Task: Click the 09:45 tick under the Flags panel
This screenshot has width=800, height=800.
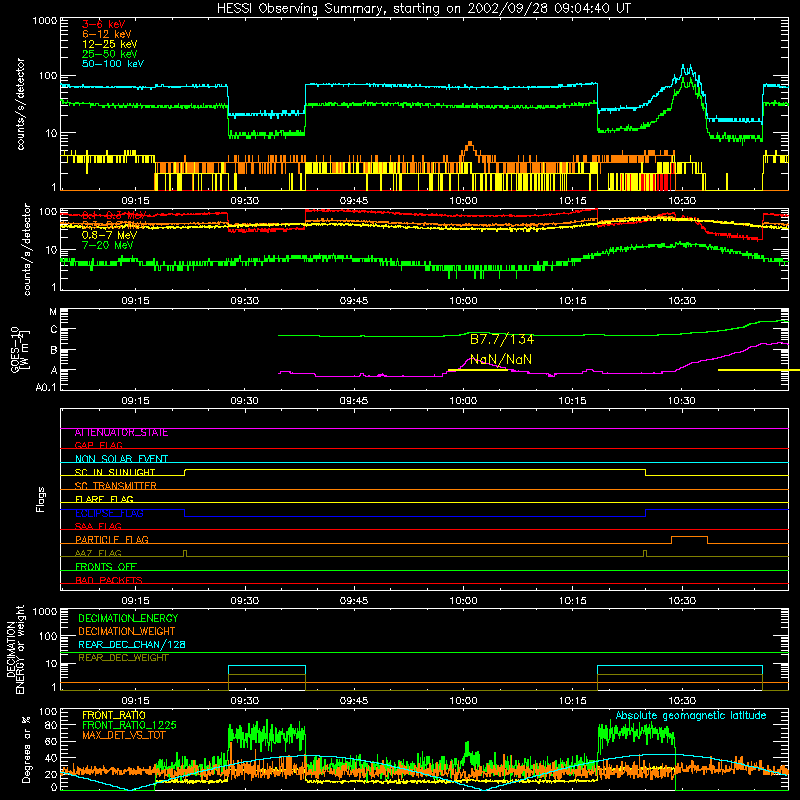Action: tap(354, 601)
